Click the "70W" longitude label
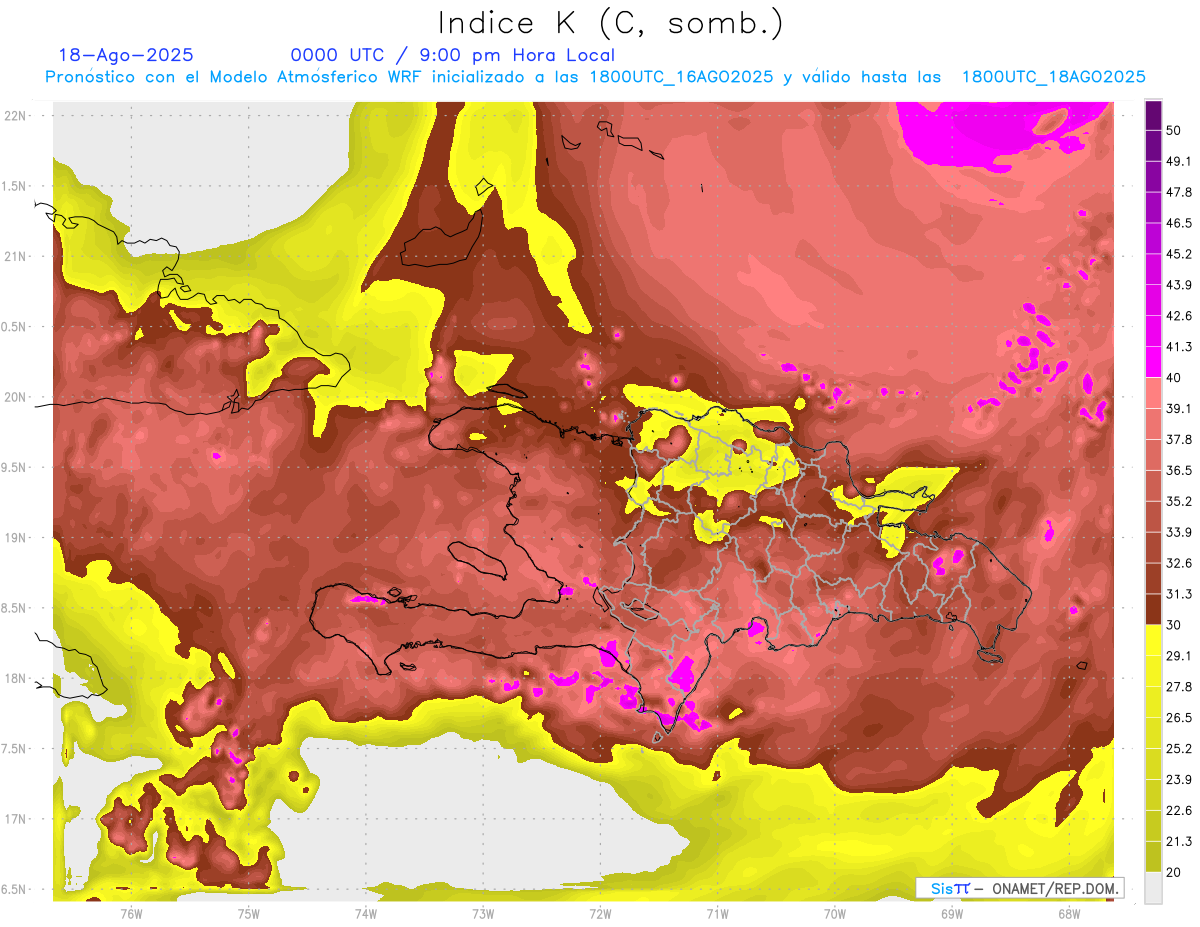 [835, 914]
